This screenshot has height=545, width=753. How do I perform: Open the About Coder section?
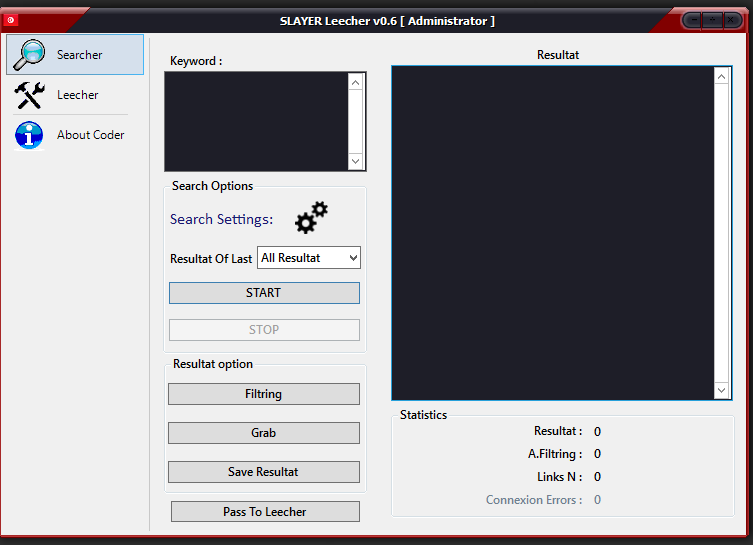tap(90, 135)
